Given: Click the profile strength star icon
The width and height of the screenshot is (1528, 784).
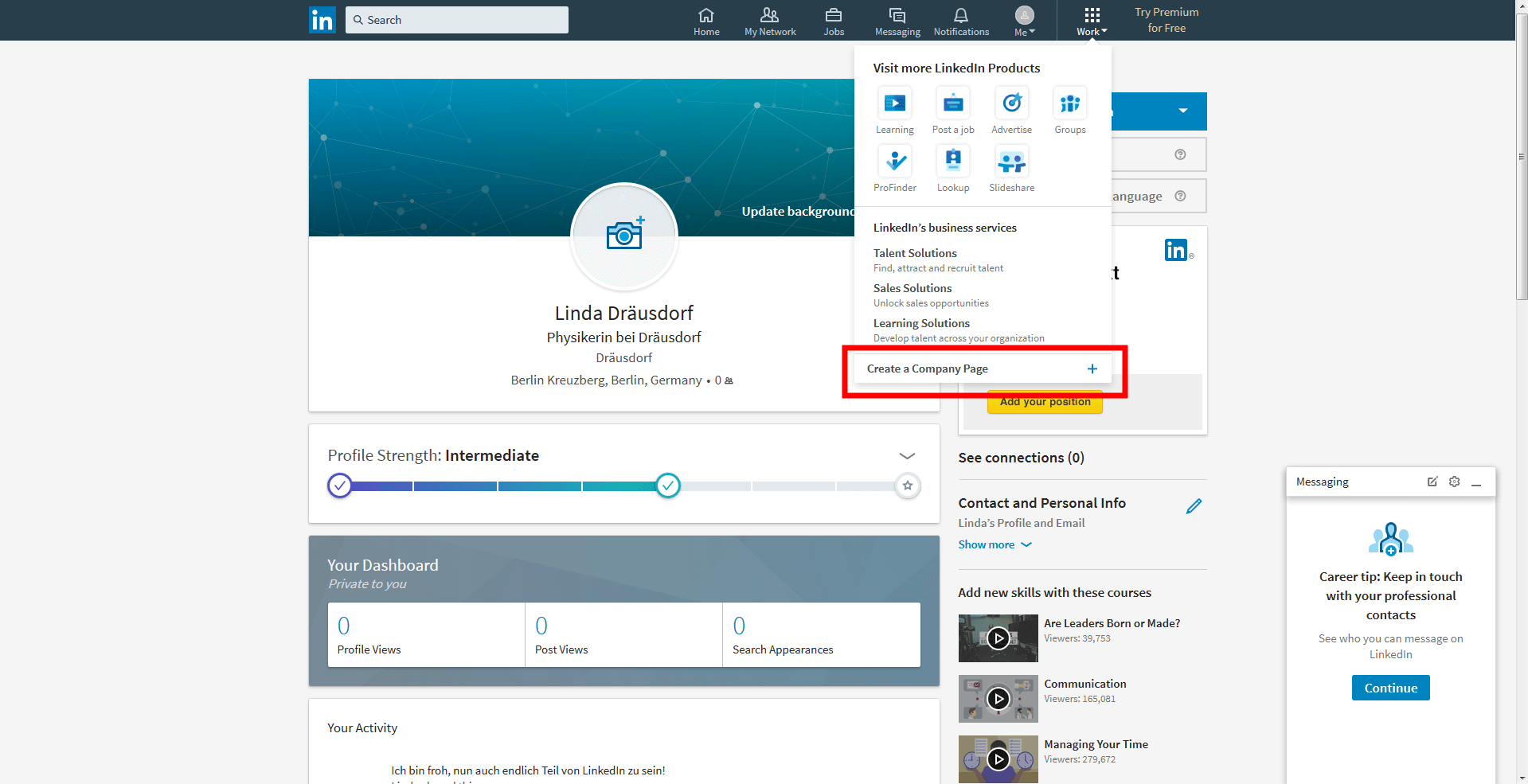Looking at the screenshot, I should click(x=908, y=486).
